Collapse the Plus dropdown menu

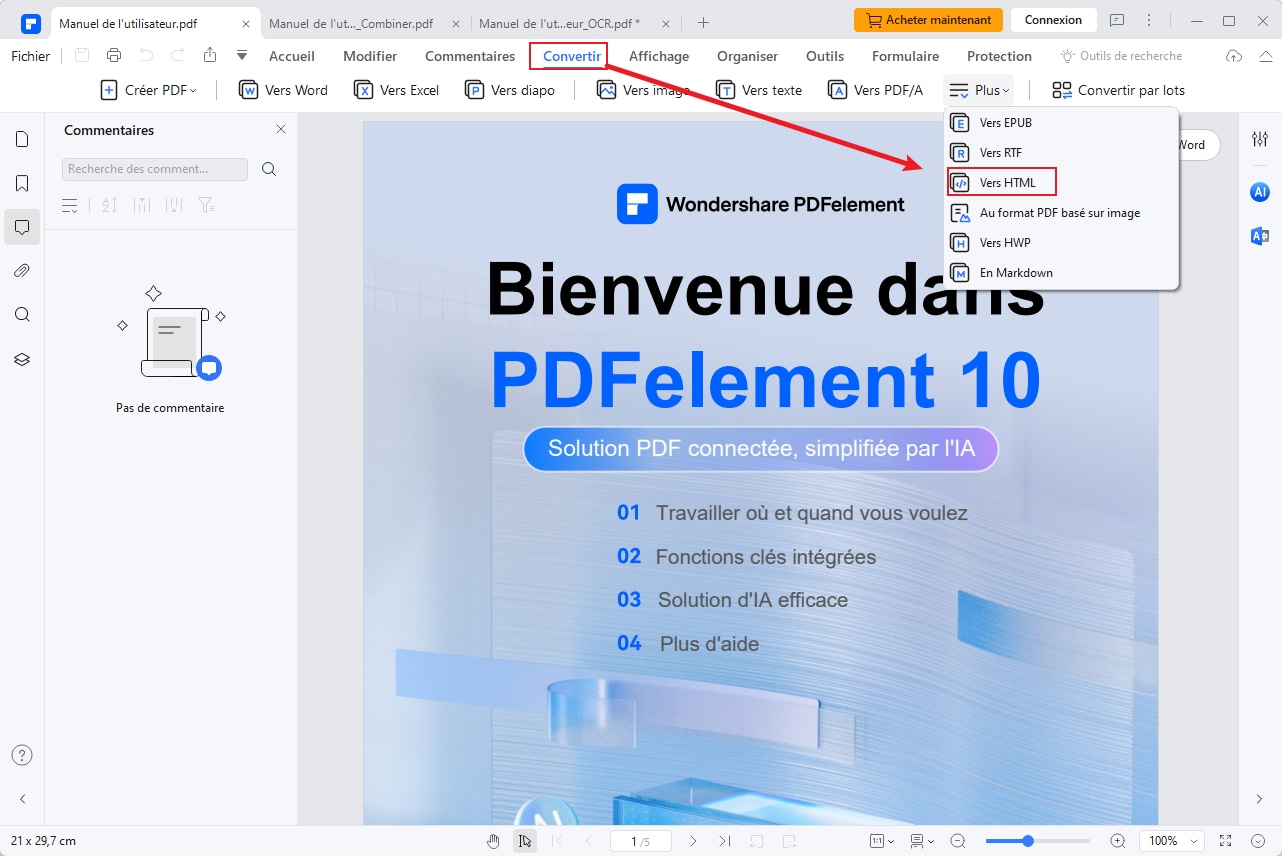coord(979,90)
